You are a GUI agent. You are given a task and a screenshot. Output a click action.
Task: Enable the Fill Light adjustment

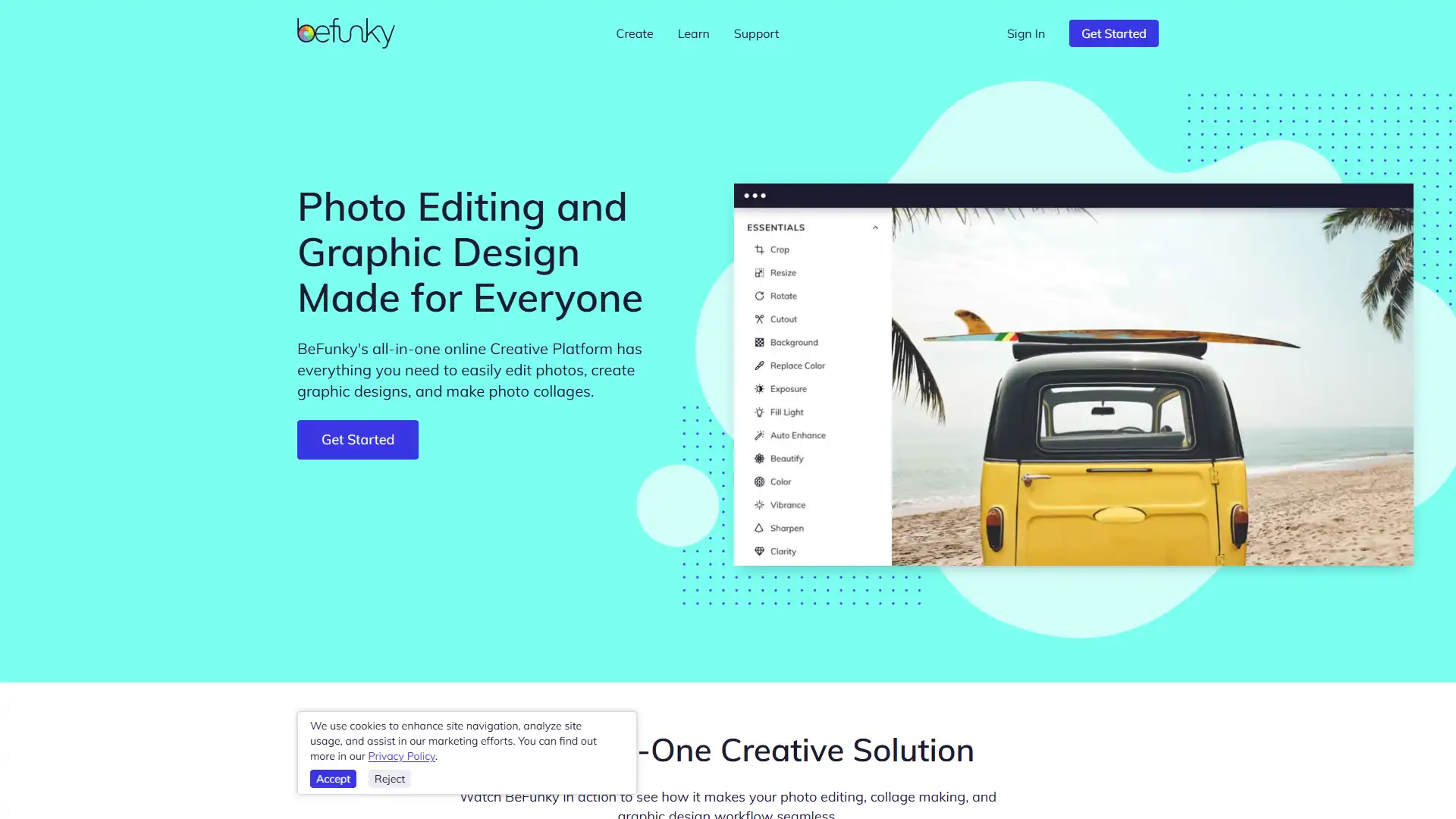pyautogui.click(x=786, y=412)
